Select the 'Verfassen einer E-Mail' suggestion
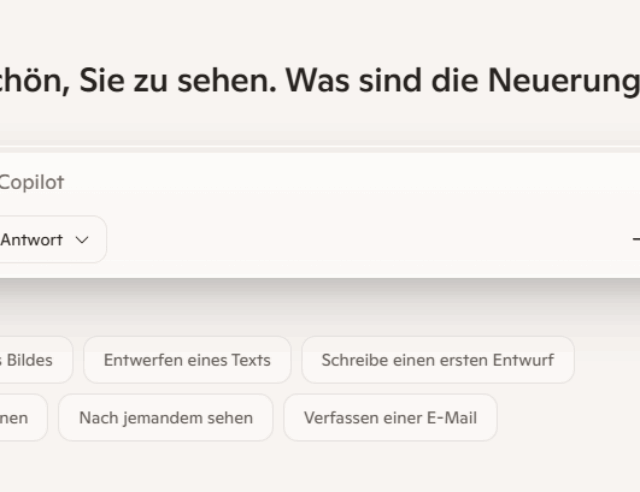 click(x=390, y=418)
